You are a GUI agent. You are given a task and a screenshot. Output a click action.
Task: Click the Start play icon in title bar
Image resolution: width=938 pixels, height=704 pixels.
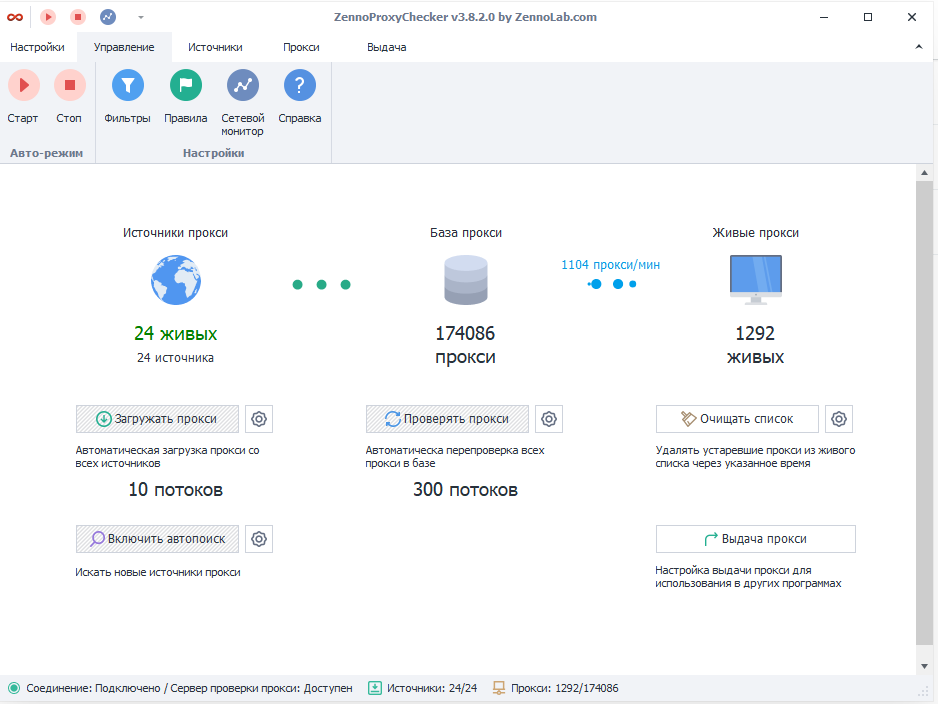(48, 17)
